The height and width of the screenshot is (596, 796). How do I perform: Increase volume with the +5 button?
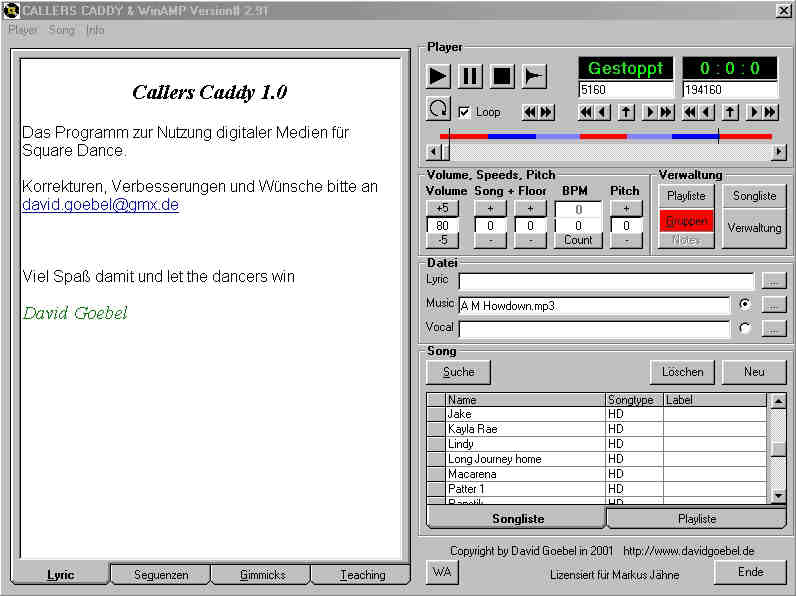pyautogui.click(x=442, y=208)
